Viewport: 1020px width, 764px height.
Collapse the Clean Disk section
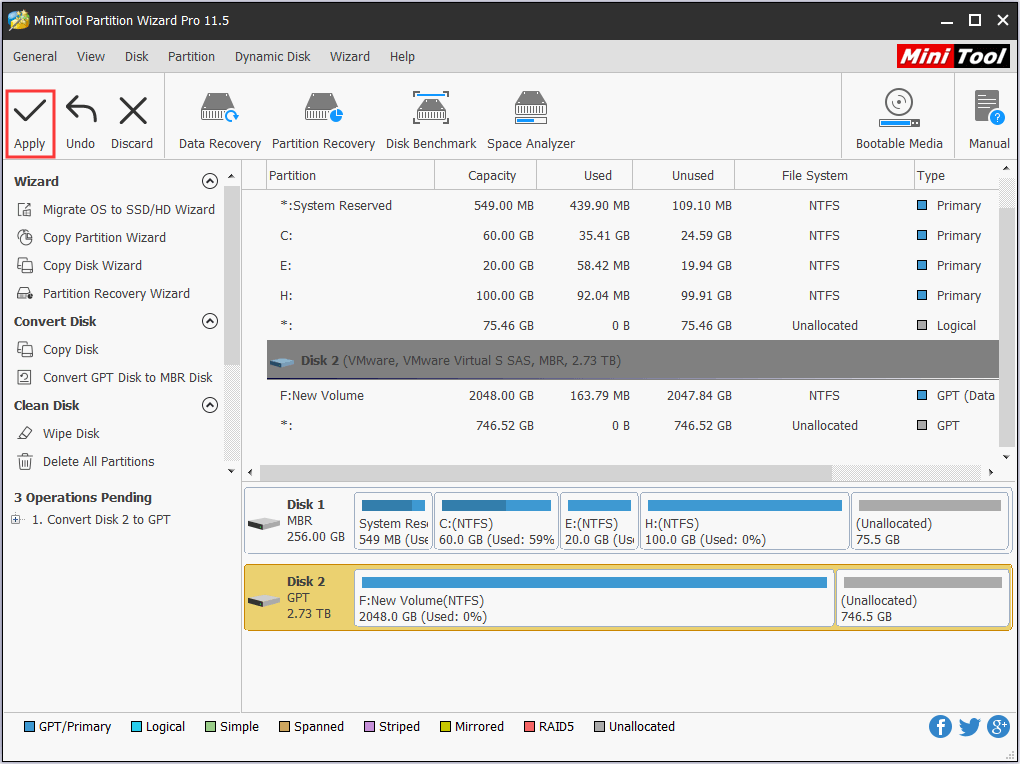209,405
